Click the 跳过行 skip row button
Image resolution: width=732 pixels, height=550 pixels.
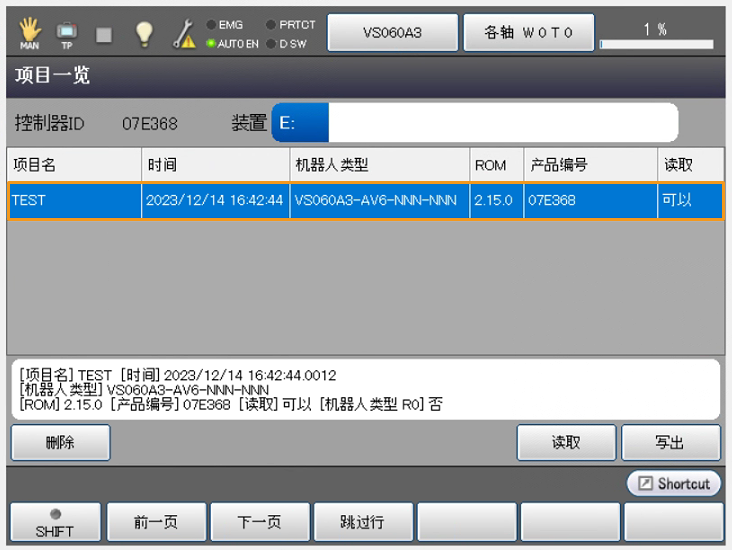point(363,522)
